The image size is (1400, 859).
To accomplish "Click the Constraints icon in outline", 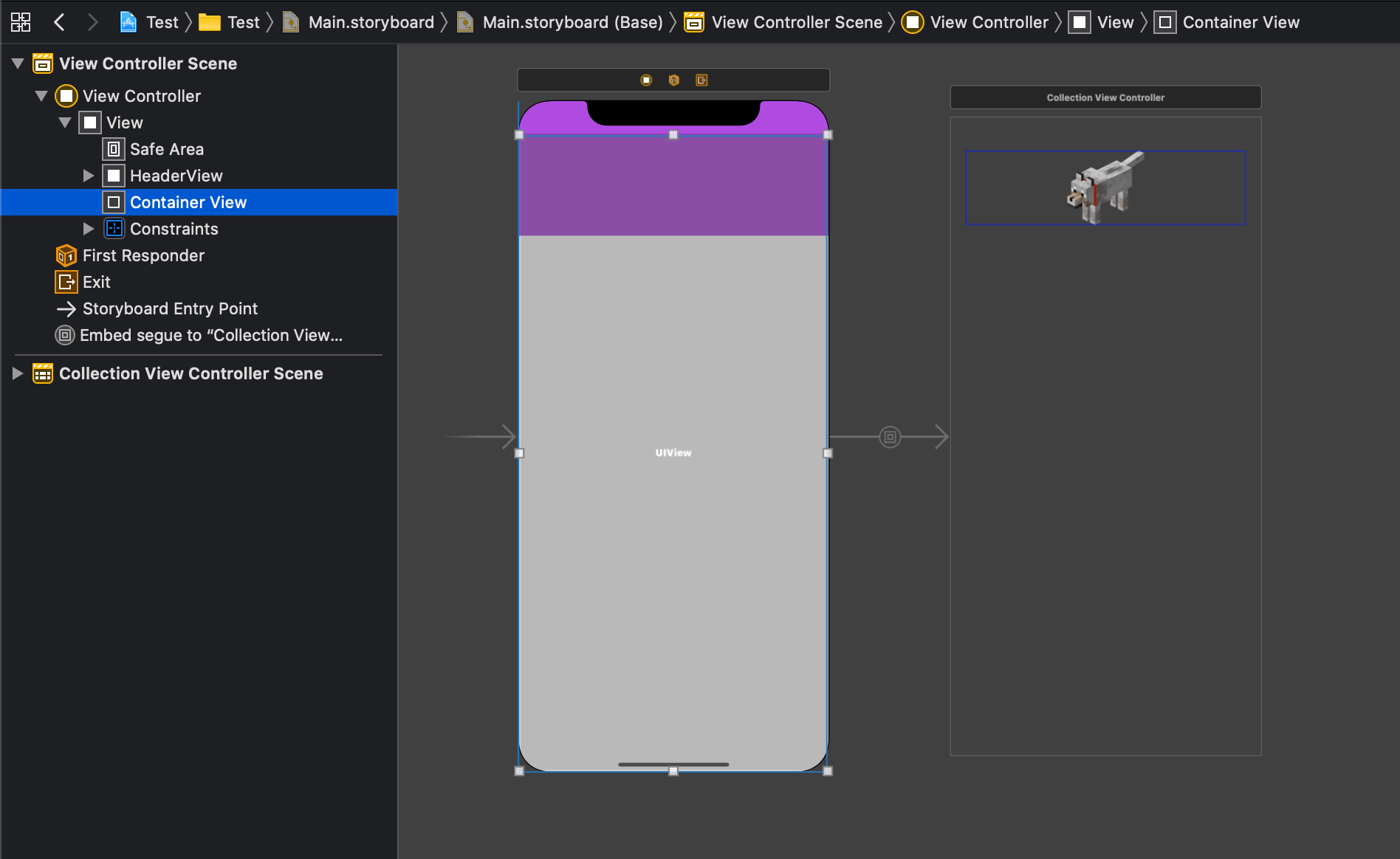I will tap(114, 229).
